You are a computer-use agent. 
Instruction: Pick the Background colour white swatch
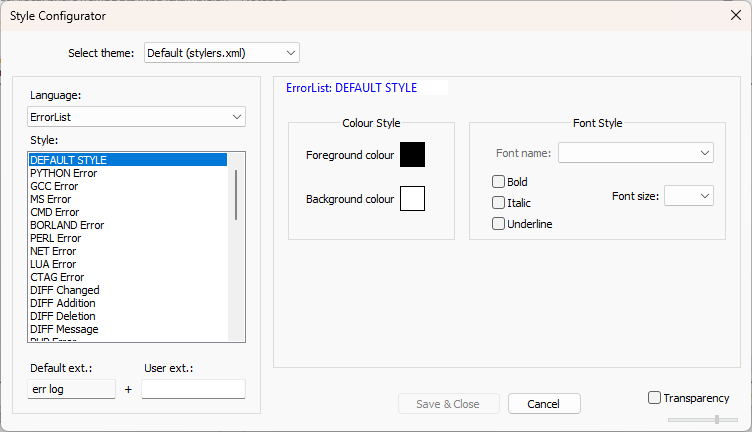412,198
